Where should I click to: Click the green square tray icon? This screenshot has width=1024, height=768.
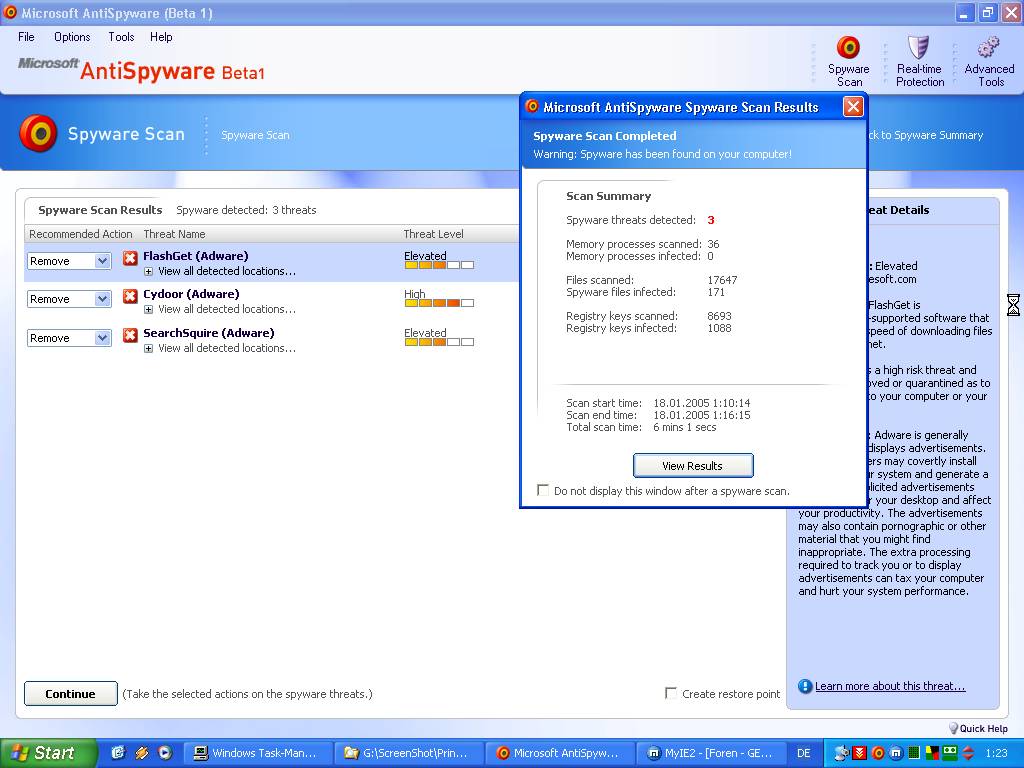point(950,753)
